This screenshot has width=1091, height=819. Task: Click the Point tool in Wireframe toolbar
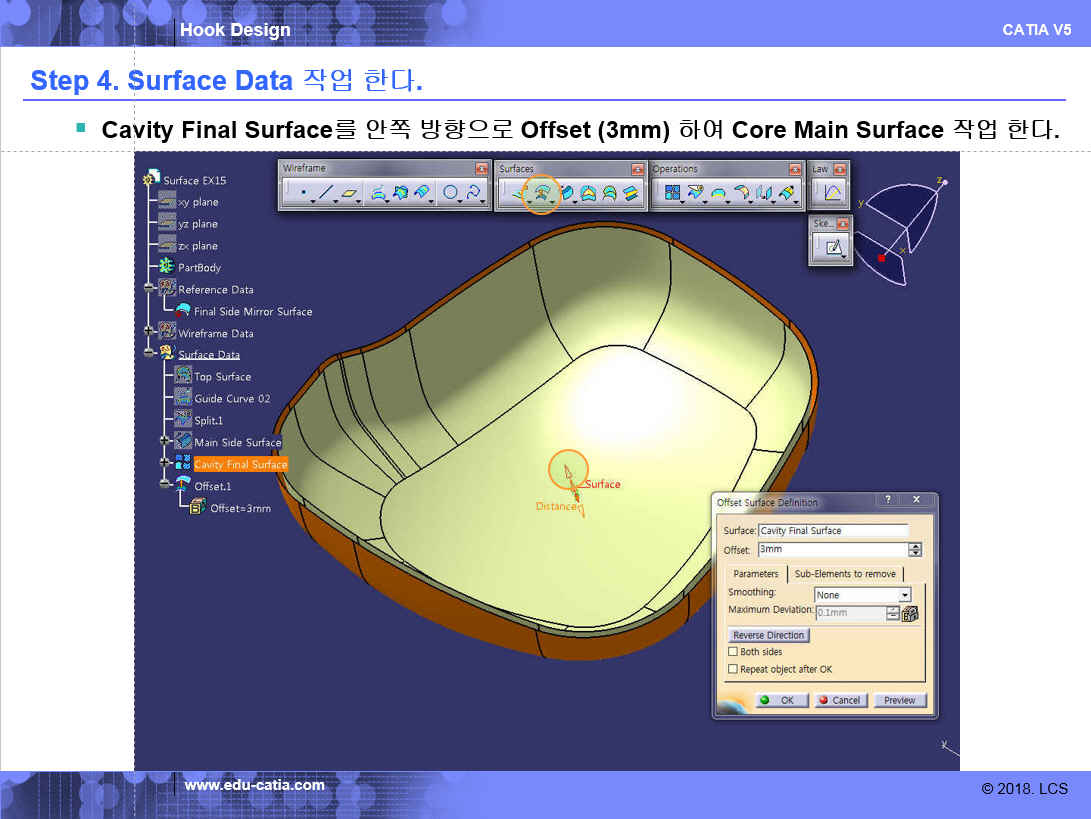(x=302, y=193)
